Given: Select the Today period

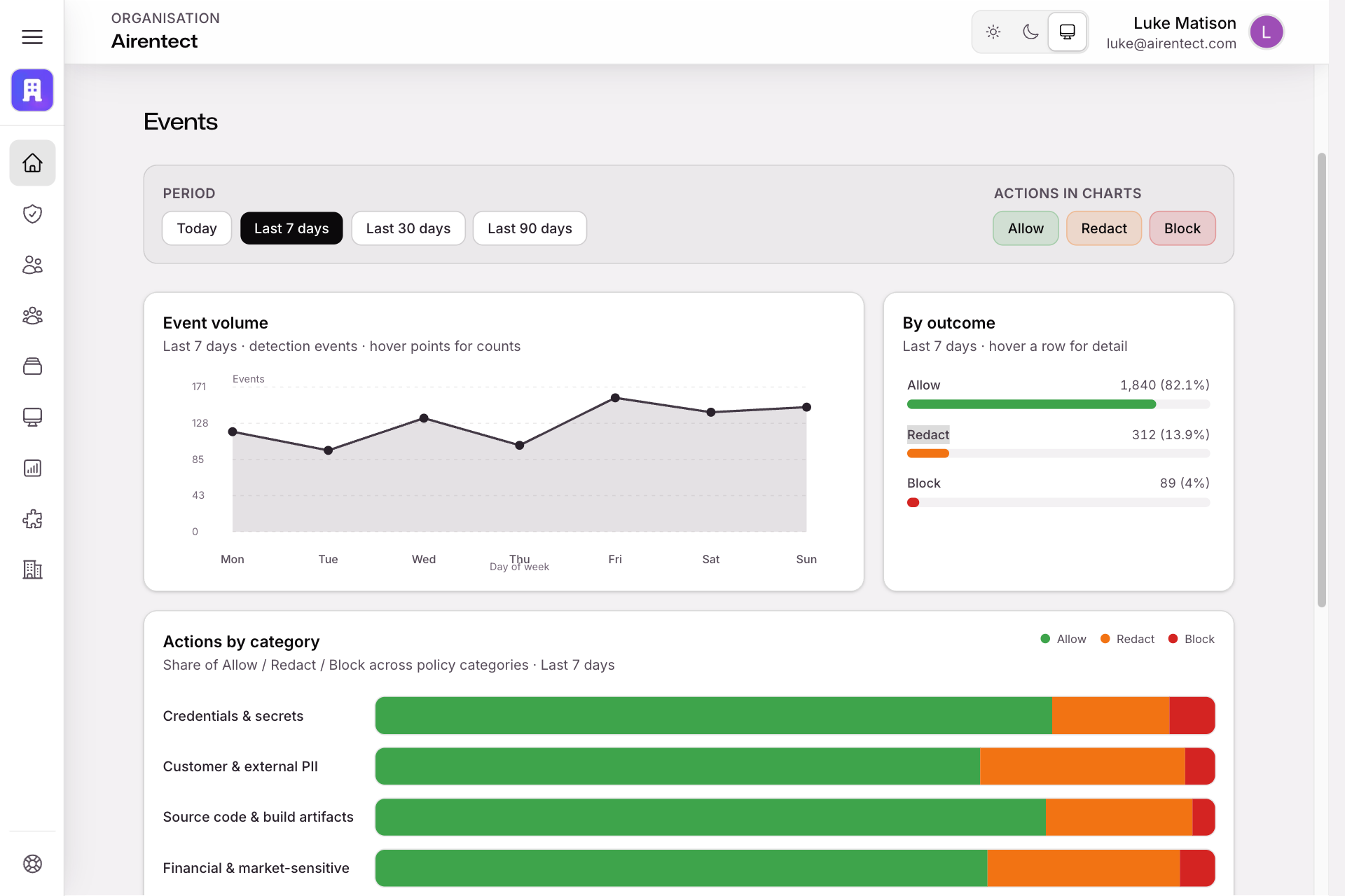Looking at the screenshot, I should 196,228.
